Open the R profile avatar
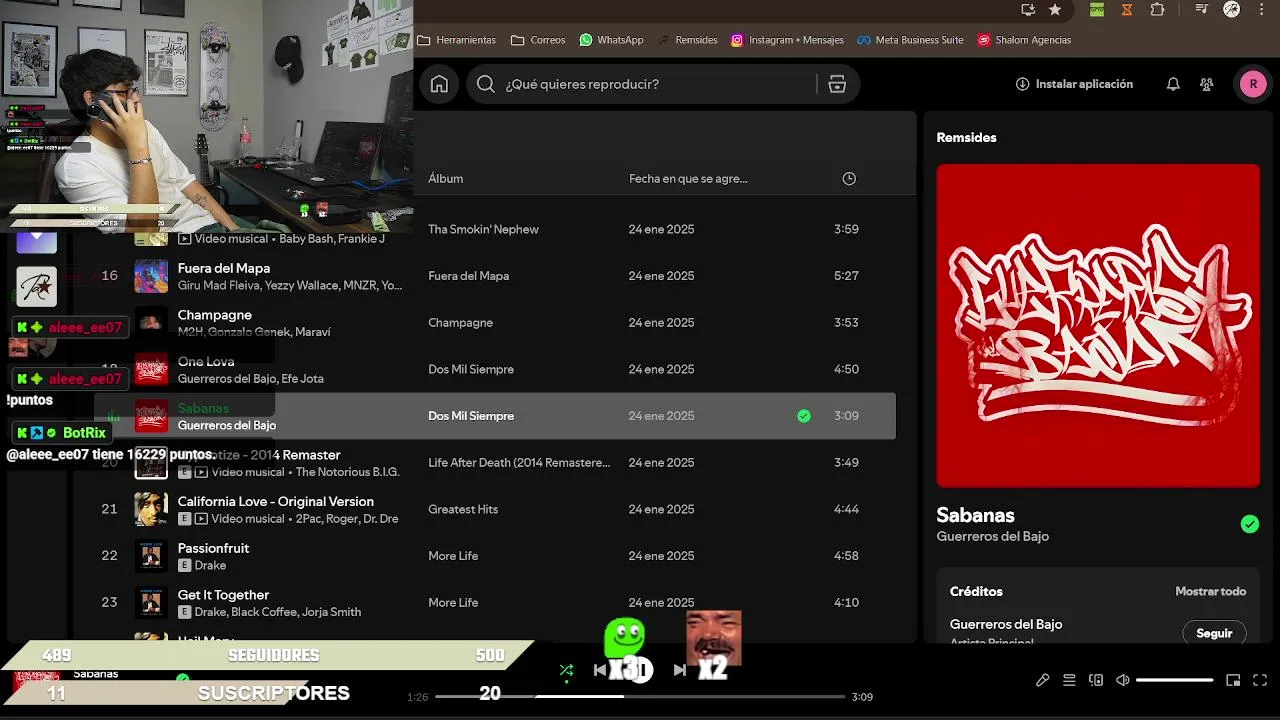The width and height of the screenshot is (1280, 720). (1253, 84)
